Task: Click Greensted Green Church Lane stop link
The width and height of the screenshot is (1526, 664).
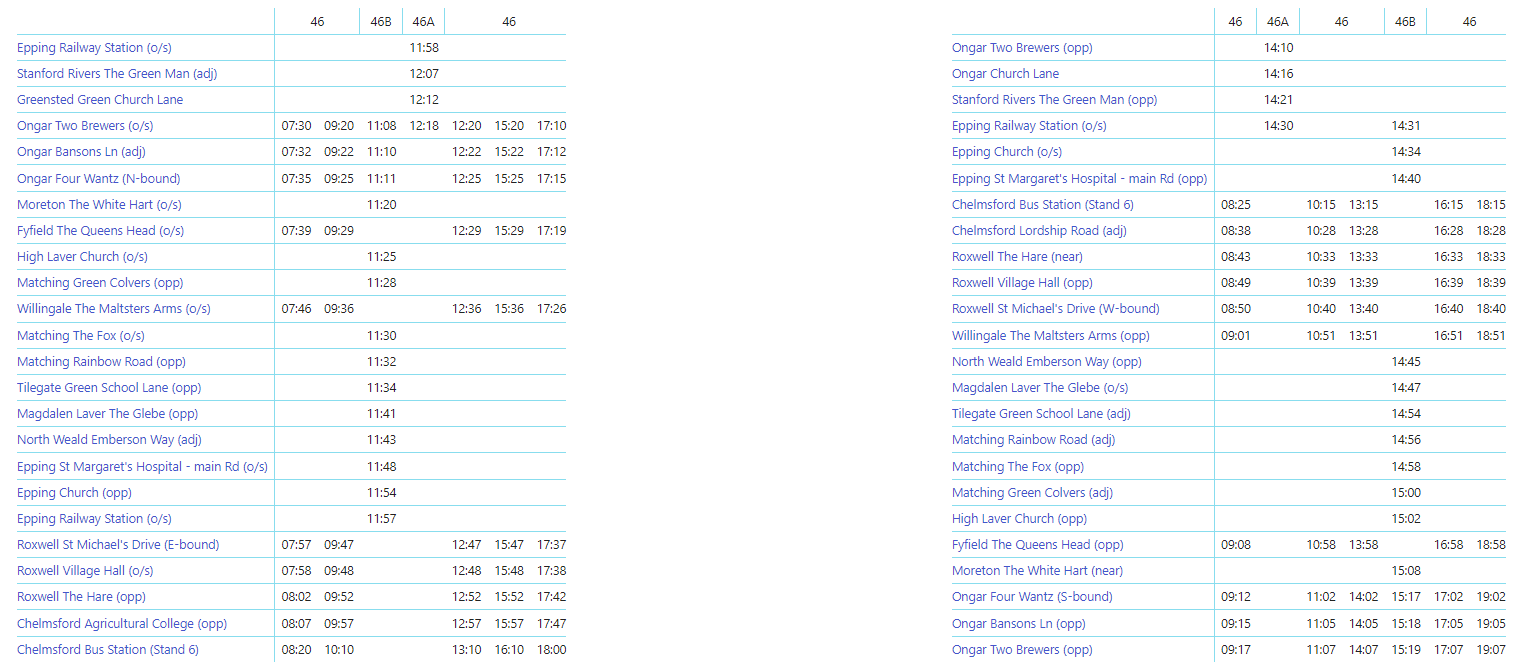Action: 100,100
